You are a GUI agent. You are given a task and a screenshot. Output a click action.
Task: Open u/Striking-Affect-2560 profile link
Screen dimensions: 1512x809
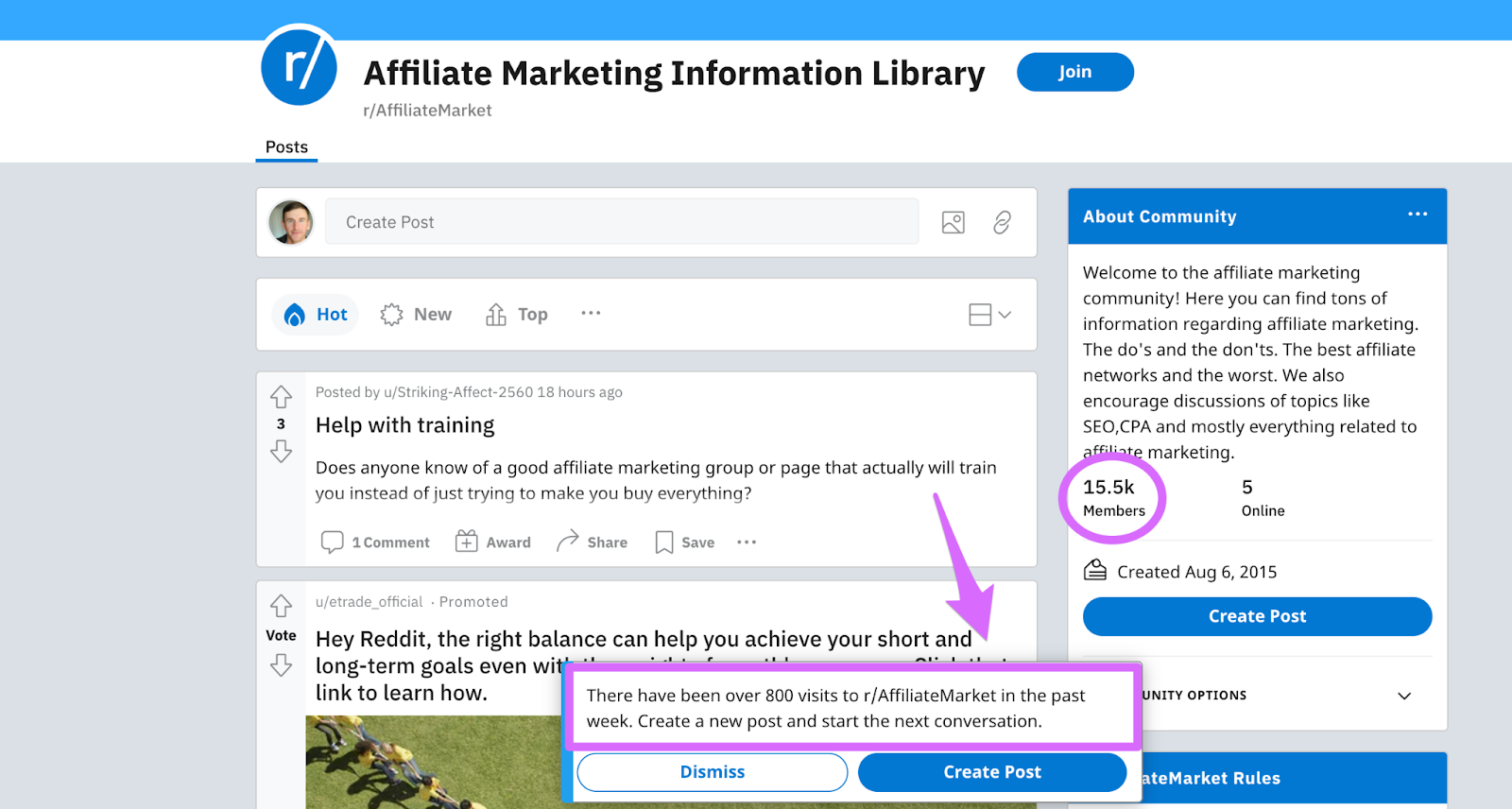[x=458, y=392]
